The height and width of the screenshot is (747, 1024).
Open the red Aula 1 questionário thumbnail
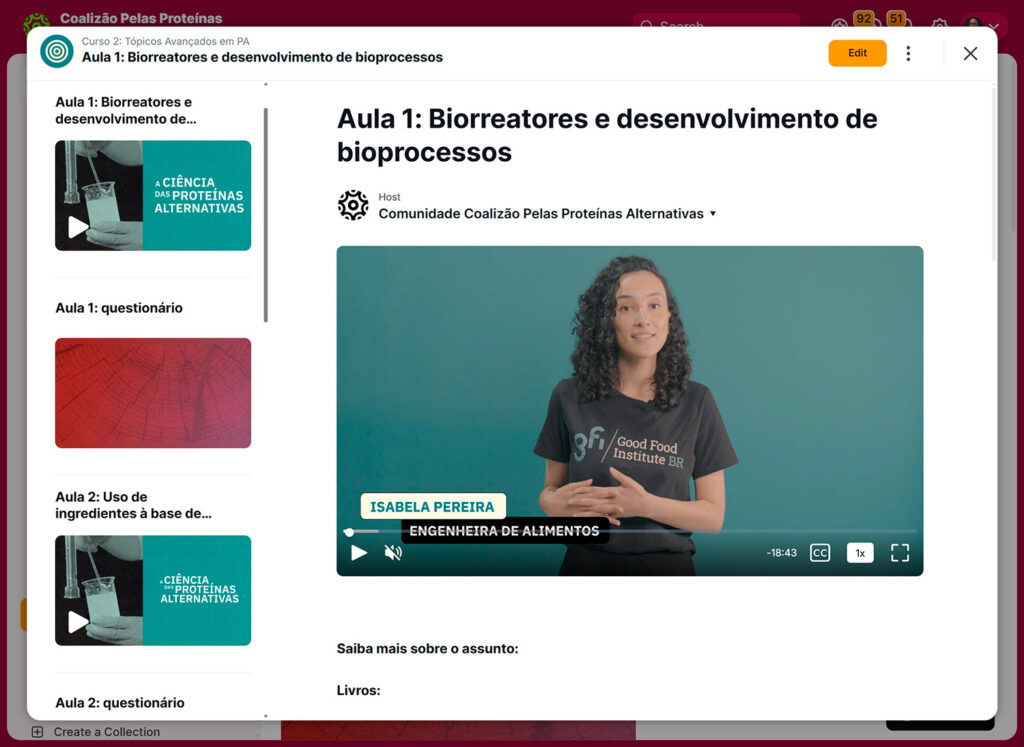153,393
